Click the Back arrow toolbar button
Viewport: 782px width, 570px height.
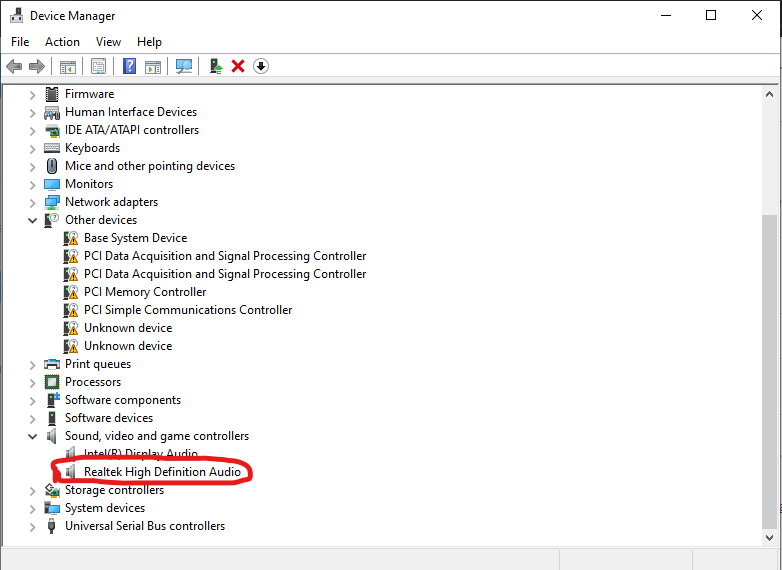click(x=14, y=66)
